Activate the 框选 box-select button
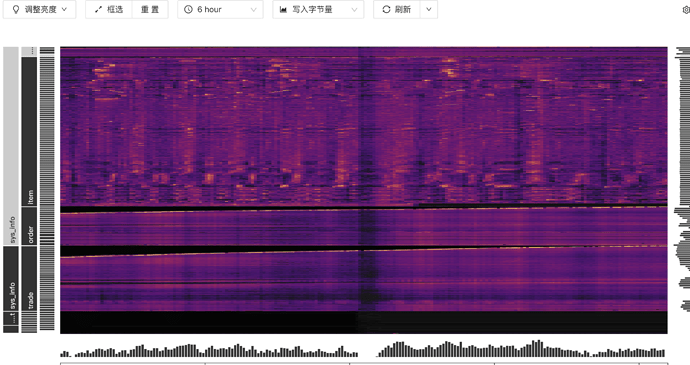The height and width of the screenshot is (365, 690). [109, 9]
